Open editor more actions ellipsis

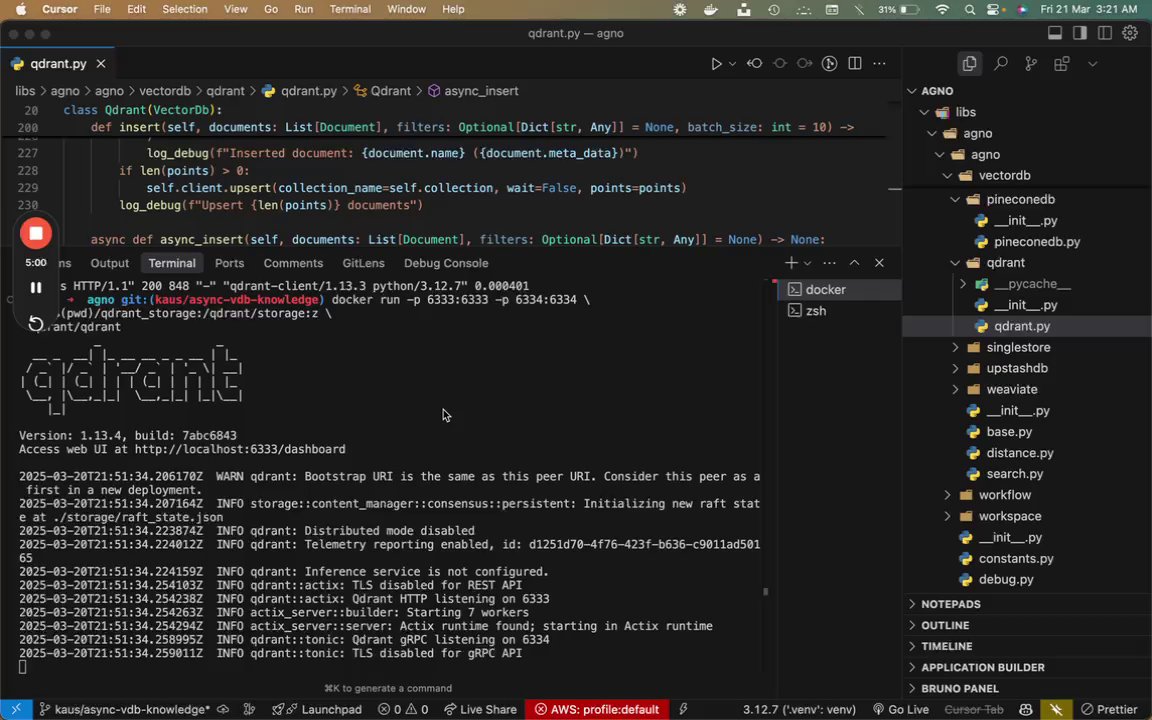coord(879,64)
